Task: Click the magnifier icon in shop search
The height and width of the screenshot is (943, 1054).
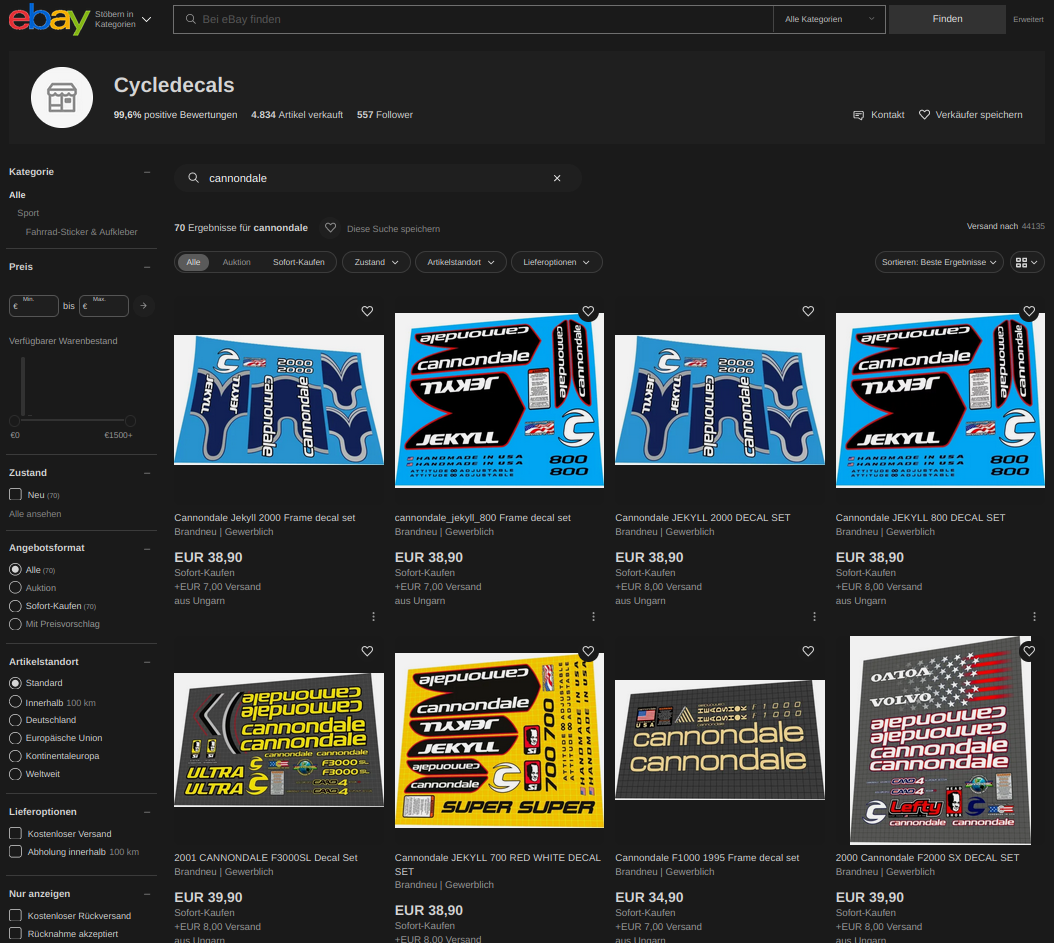Action: (x=194, y=178)
